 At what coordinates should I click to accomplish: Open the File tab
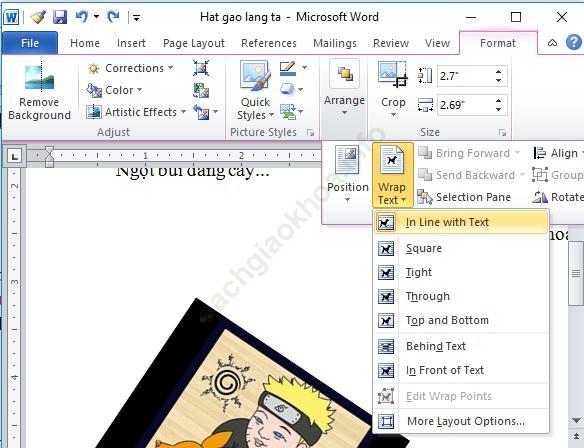[x=30, y=43]
